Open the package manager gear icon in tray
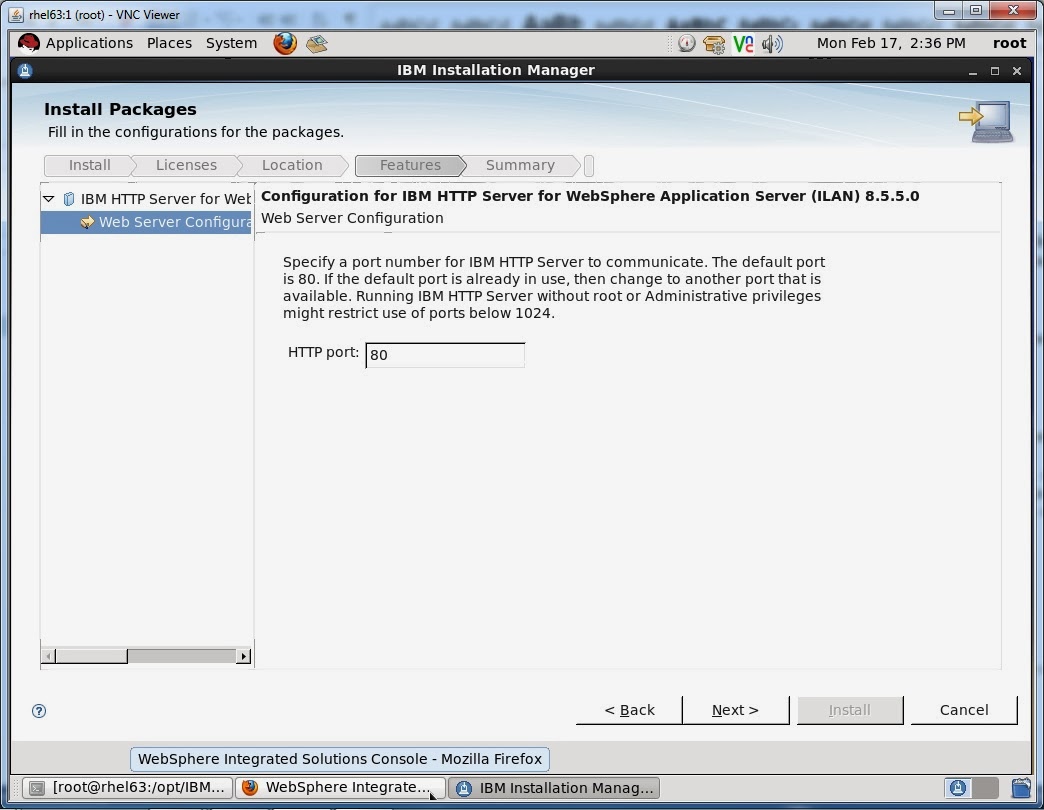 pos(714,43)
